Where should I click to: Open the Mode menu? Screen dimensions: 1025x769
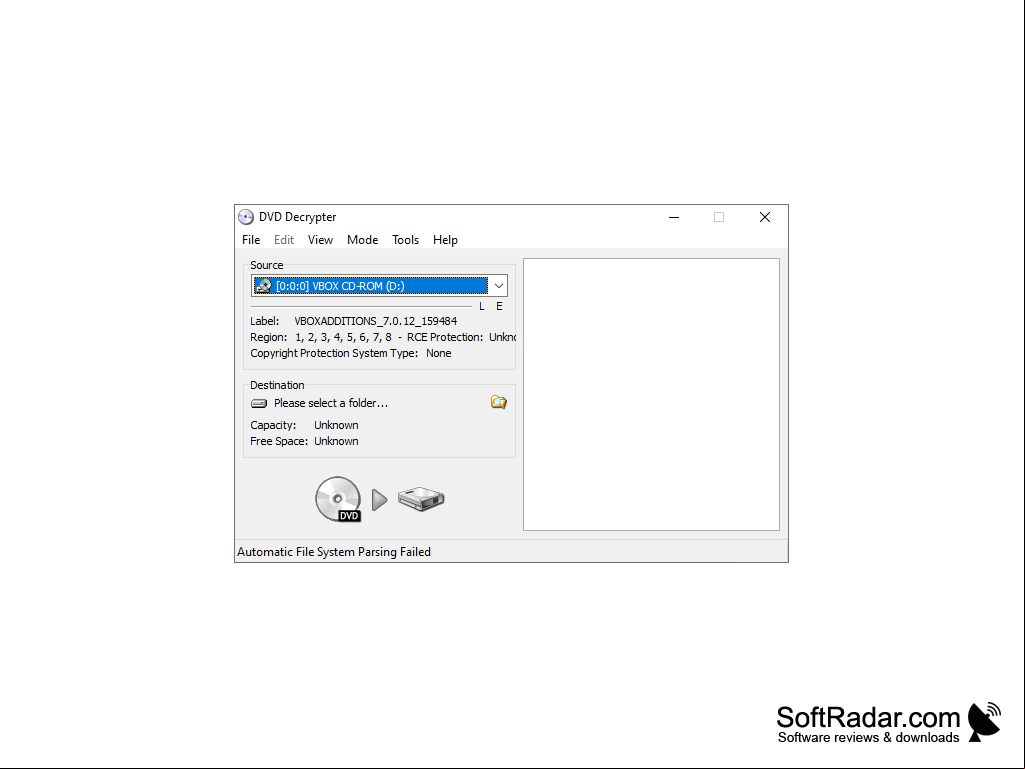click(x=362, y=240)
